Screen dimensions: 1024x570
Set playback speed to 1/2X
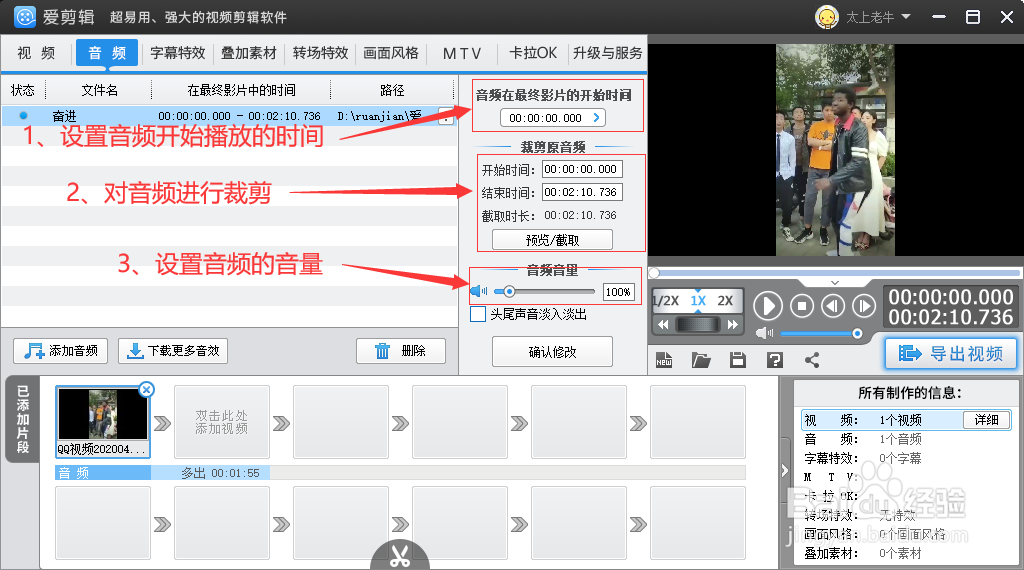click(x=665, y=301)
